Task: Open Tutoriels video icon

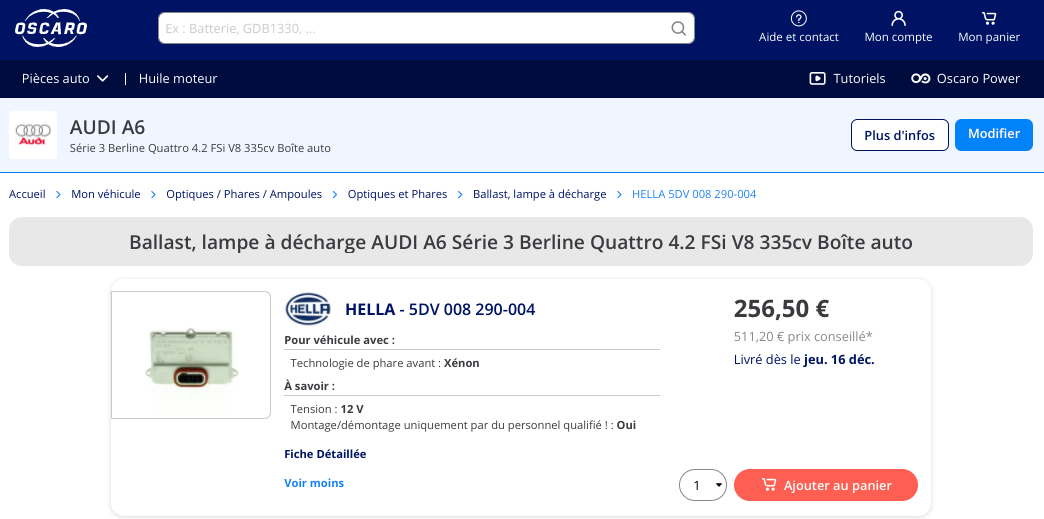Action: (817, 78)
